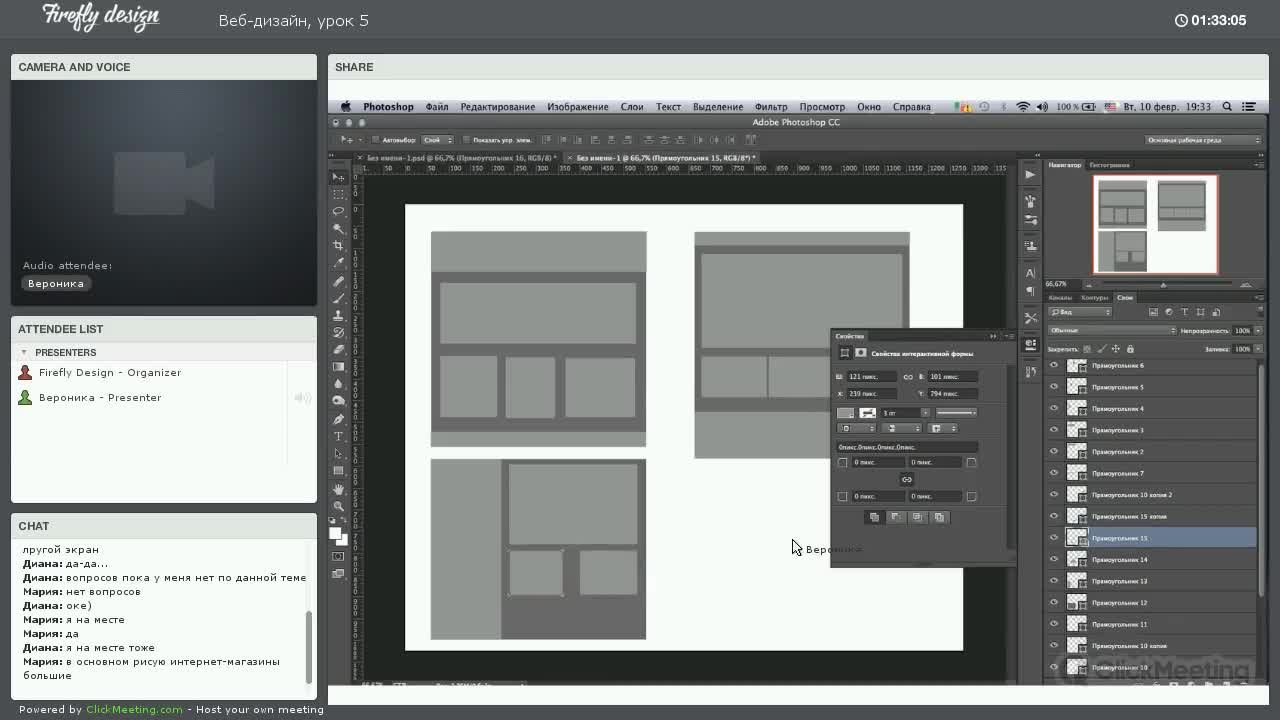
Task: Toggle visibility of Прямоугольник 4 layer
Action: tap(1054, 408)
